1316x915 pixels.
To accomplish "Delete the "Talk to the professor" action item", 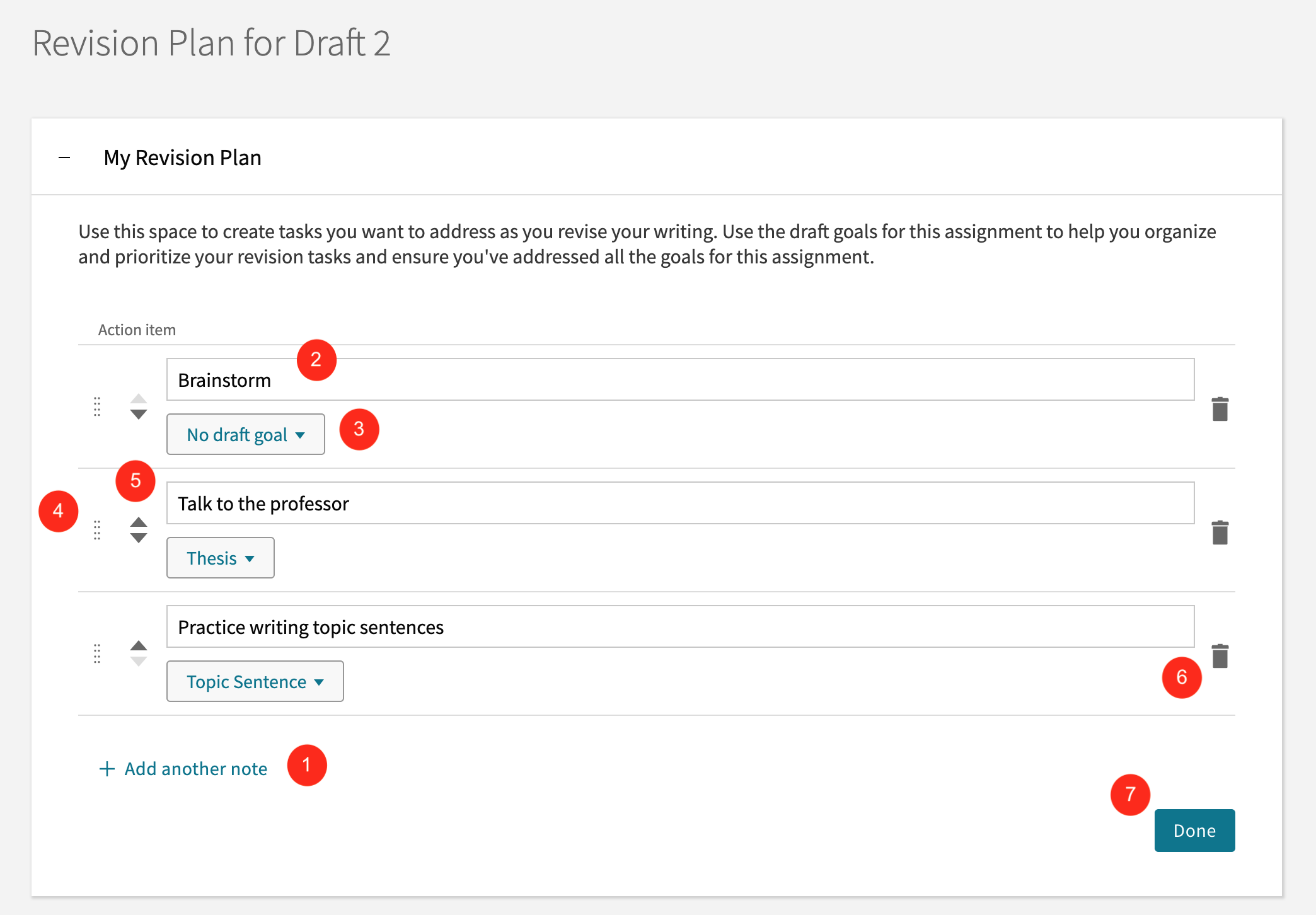I will (1220, 532).
